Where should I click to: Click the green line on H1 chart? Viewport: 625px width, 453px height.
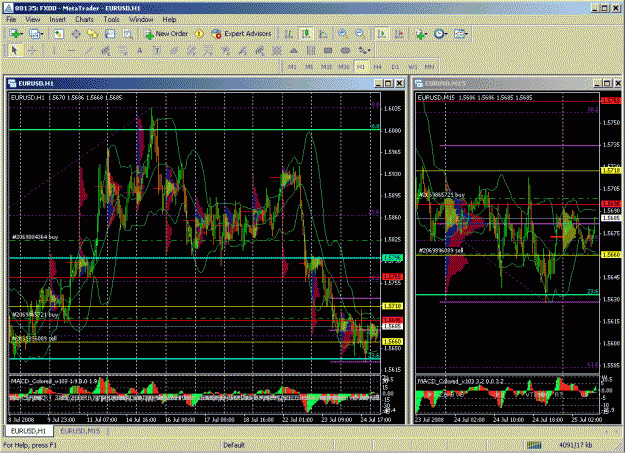(195, 130)
